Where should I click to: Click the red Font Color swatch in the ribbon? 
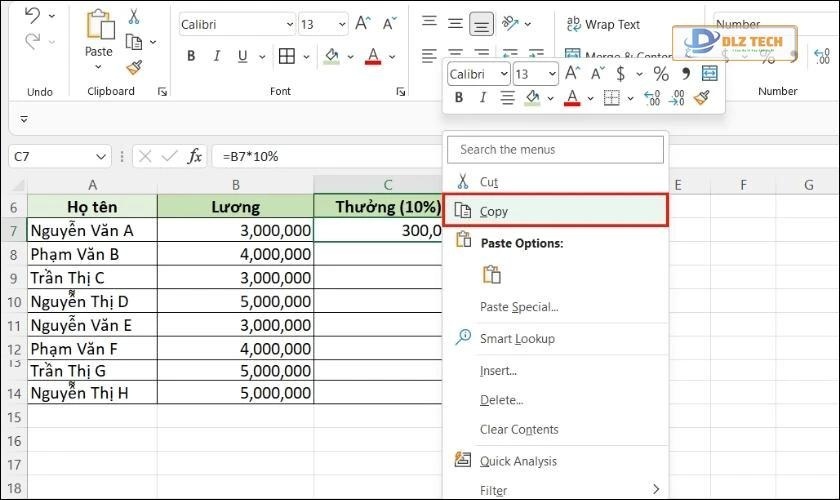(373, 56)
